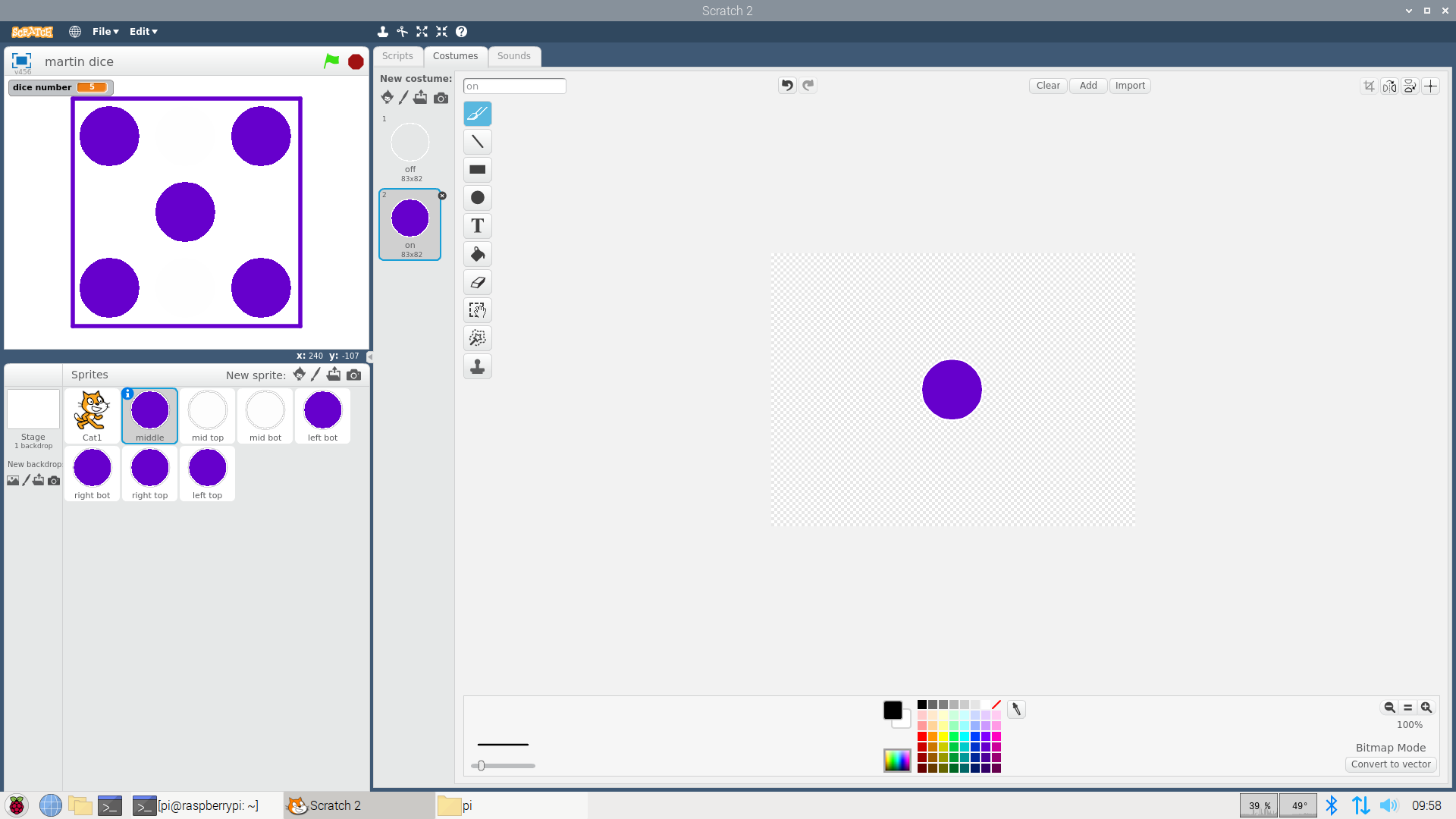Open the File menu

click(105, 32)
